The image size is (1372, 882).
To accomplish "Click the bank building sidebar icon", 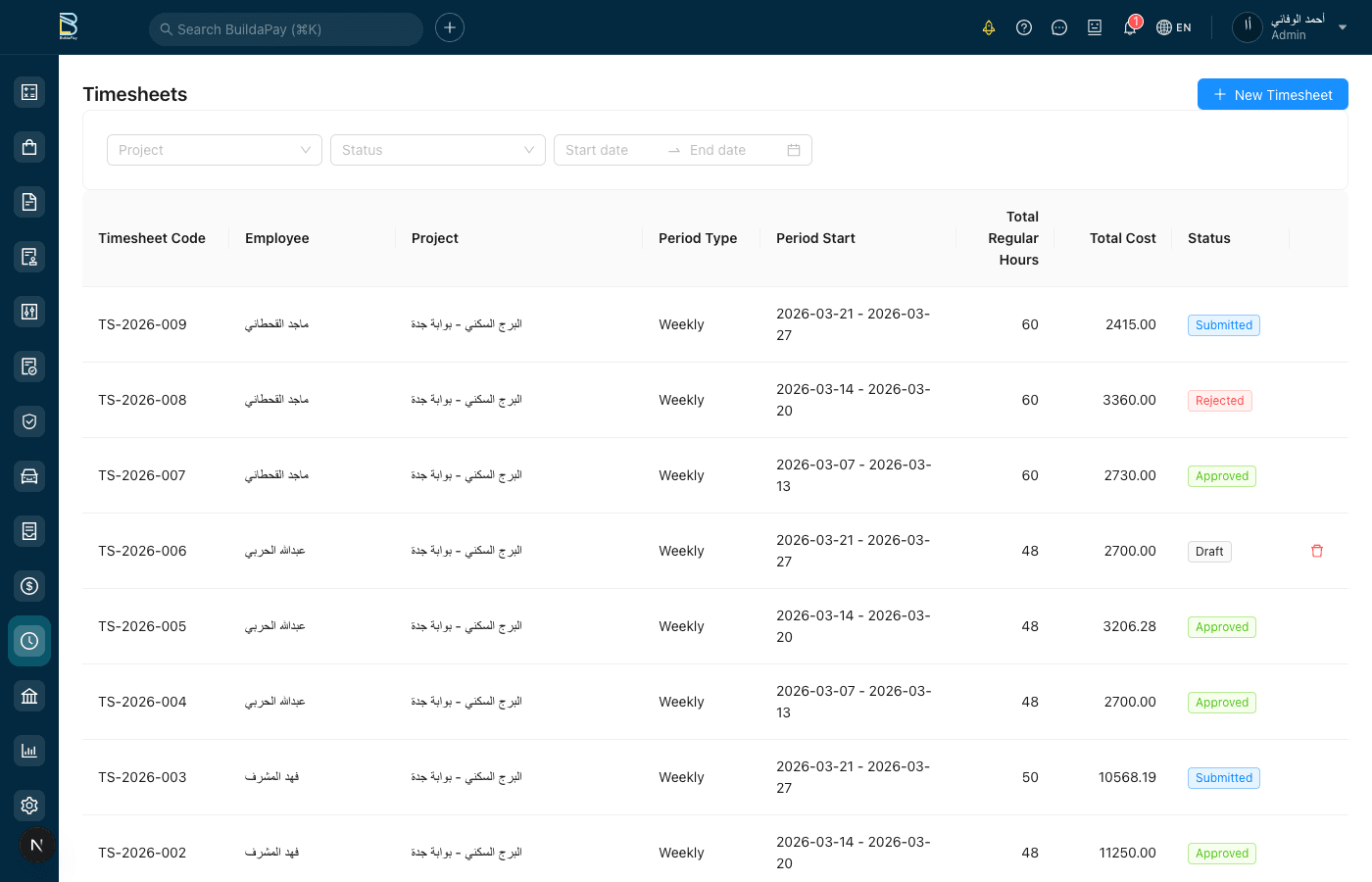I will pos(29,696).
